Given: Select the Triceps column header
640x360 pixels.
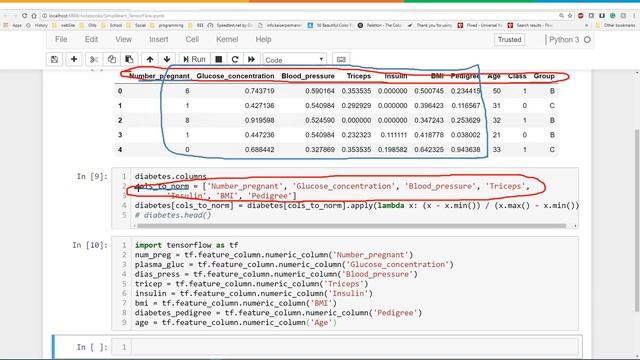Looking at the screenshot, I should tap(359, 76).
